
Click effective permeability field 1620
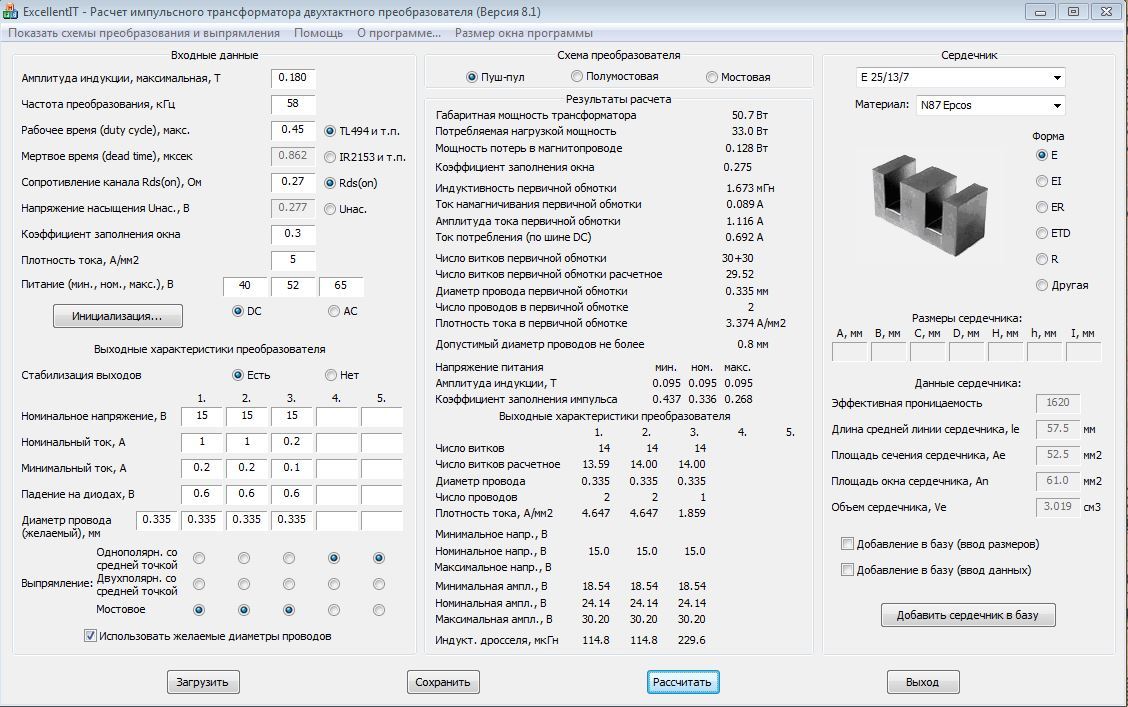click(1058, 403)
